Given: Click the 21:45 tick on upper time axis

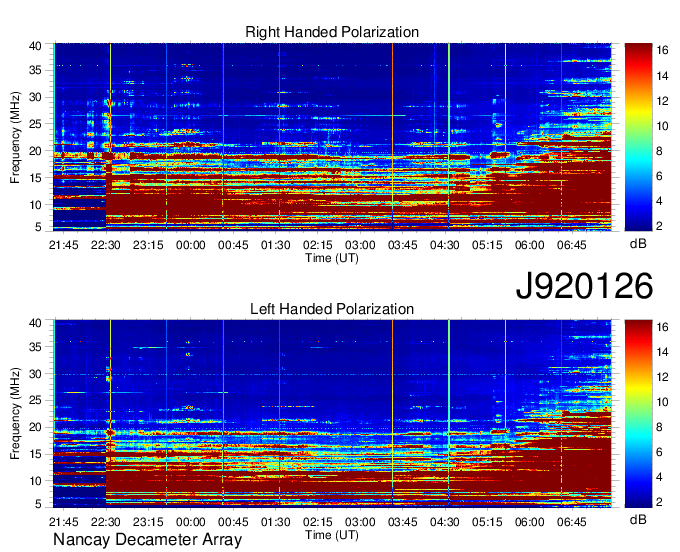Looking at the screenshot, I should (64, 245).
